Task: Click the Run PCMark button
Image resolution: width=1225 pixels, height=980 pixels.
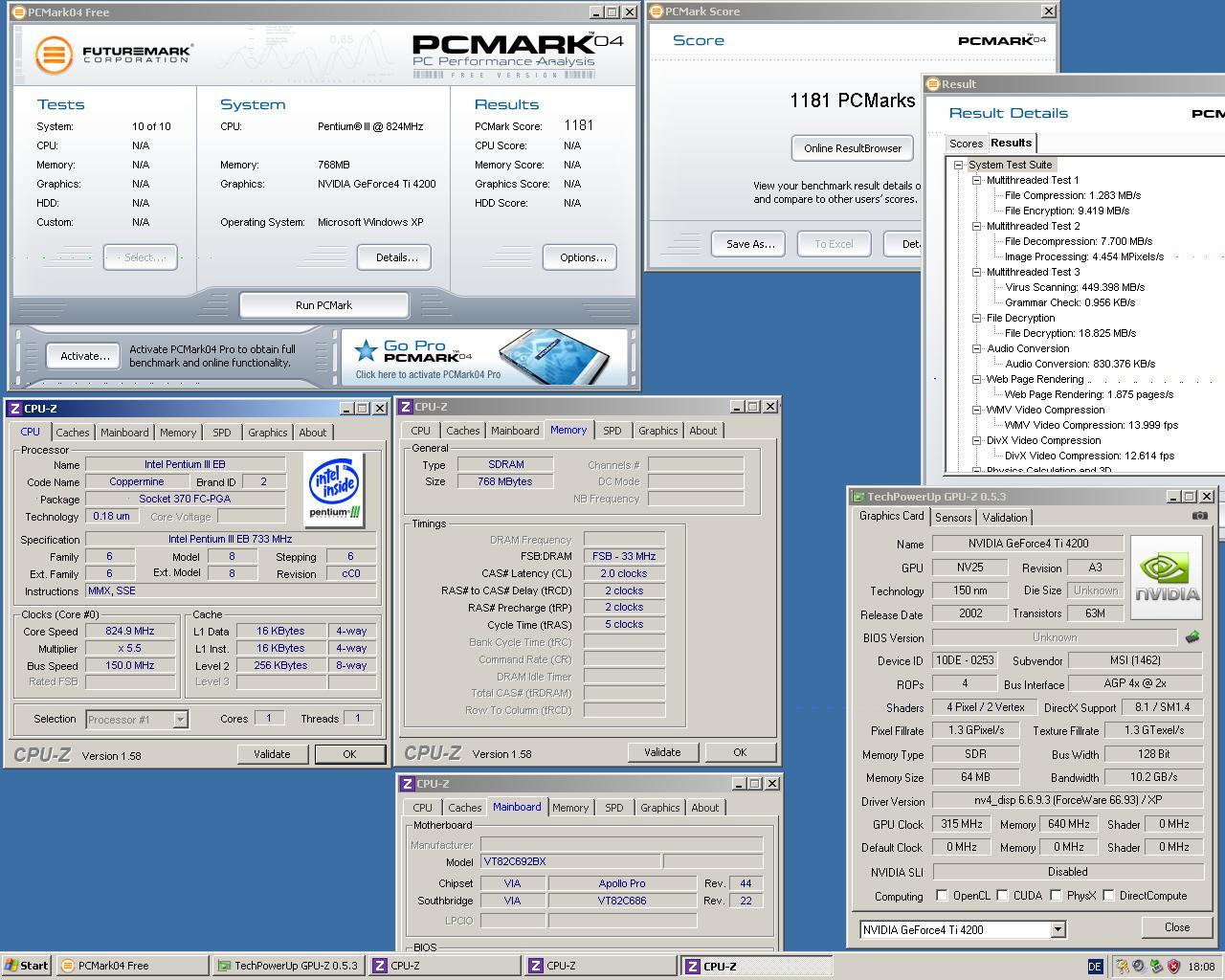Action: click(x=323, y=305)
